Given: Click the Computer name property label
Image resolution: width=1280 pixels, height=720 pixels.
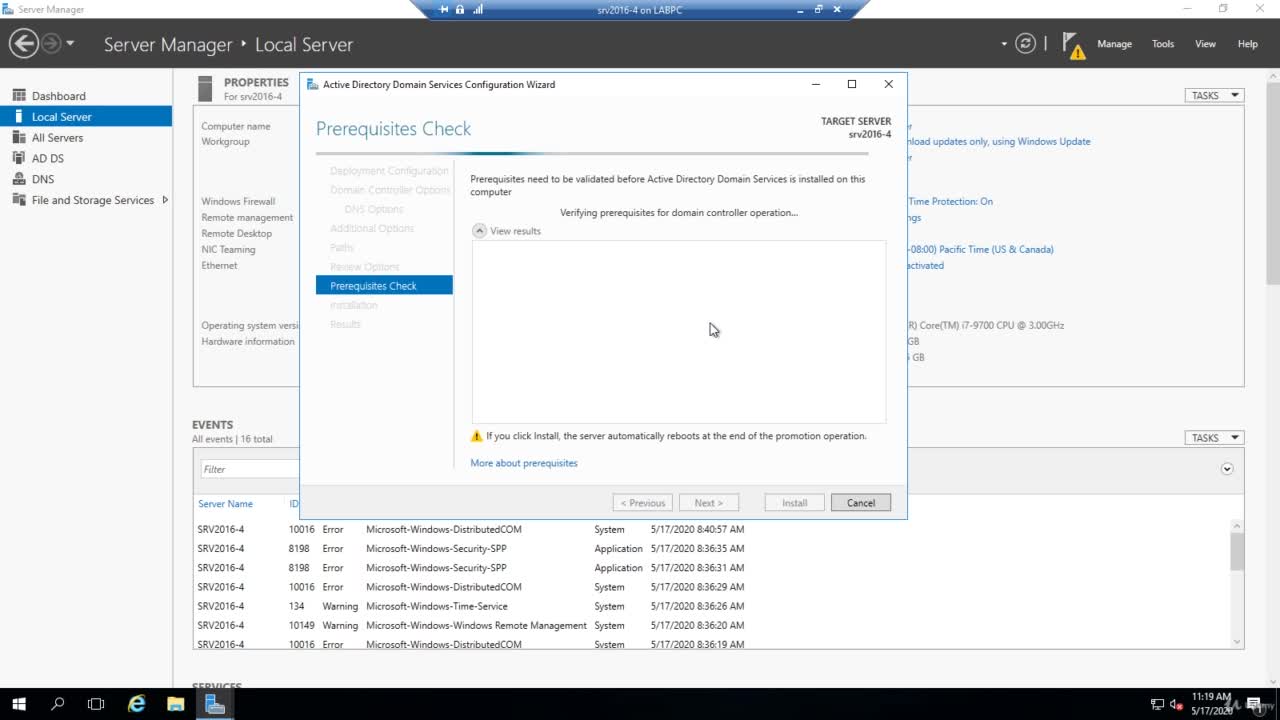Looking at the screenshot, I should 236,126.
